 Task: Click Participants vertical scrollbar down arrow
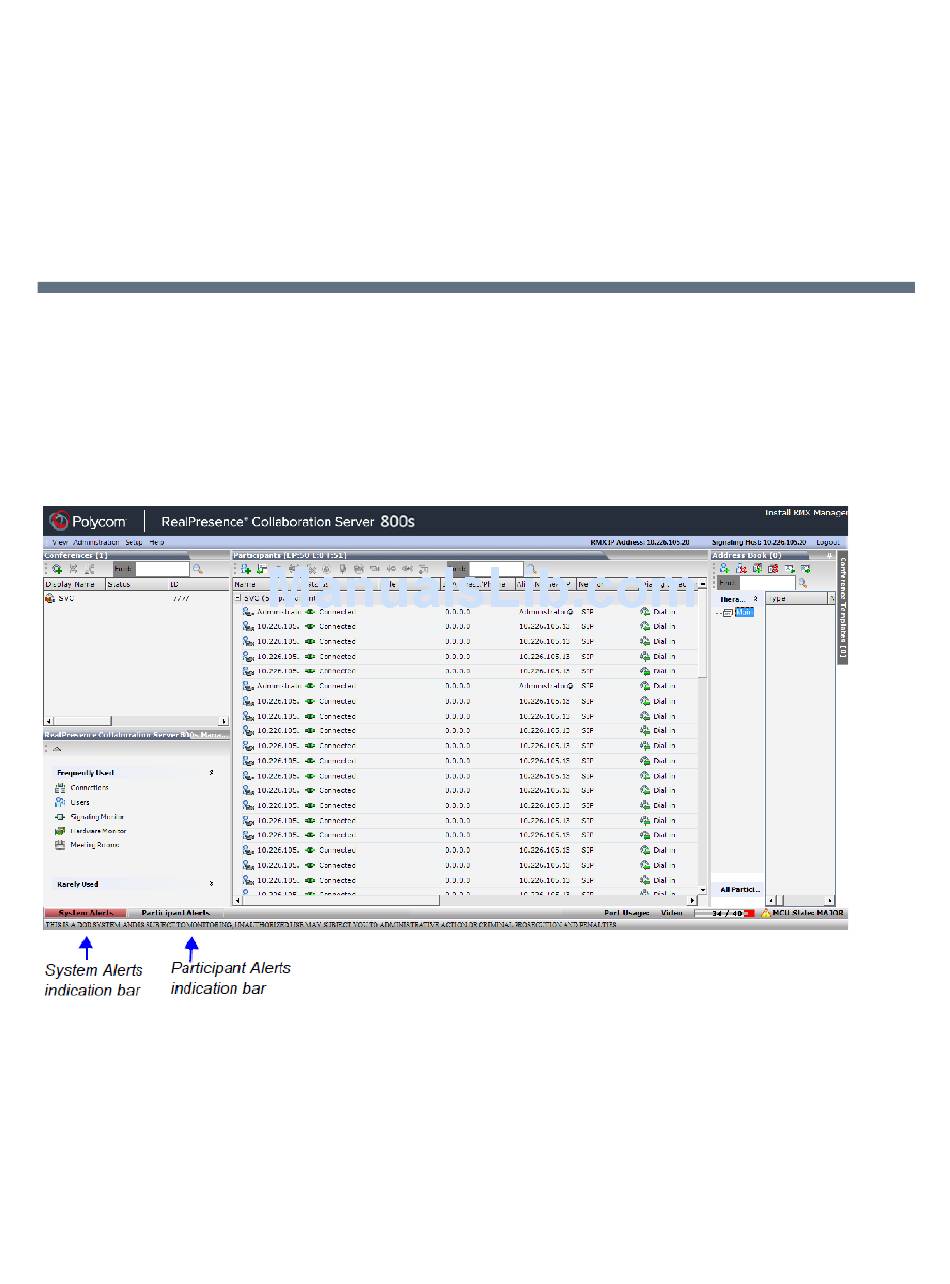[x=702, y=889]
